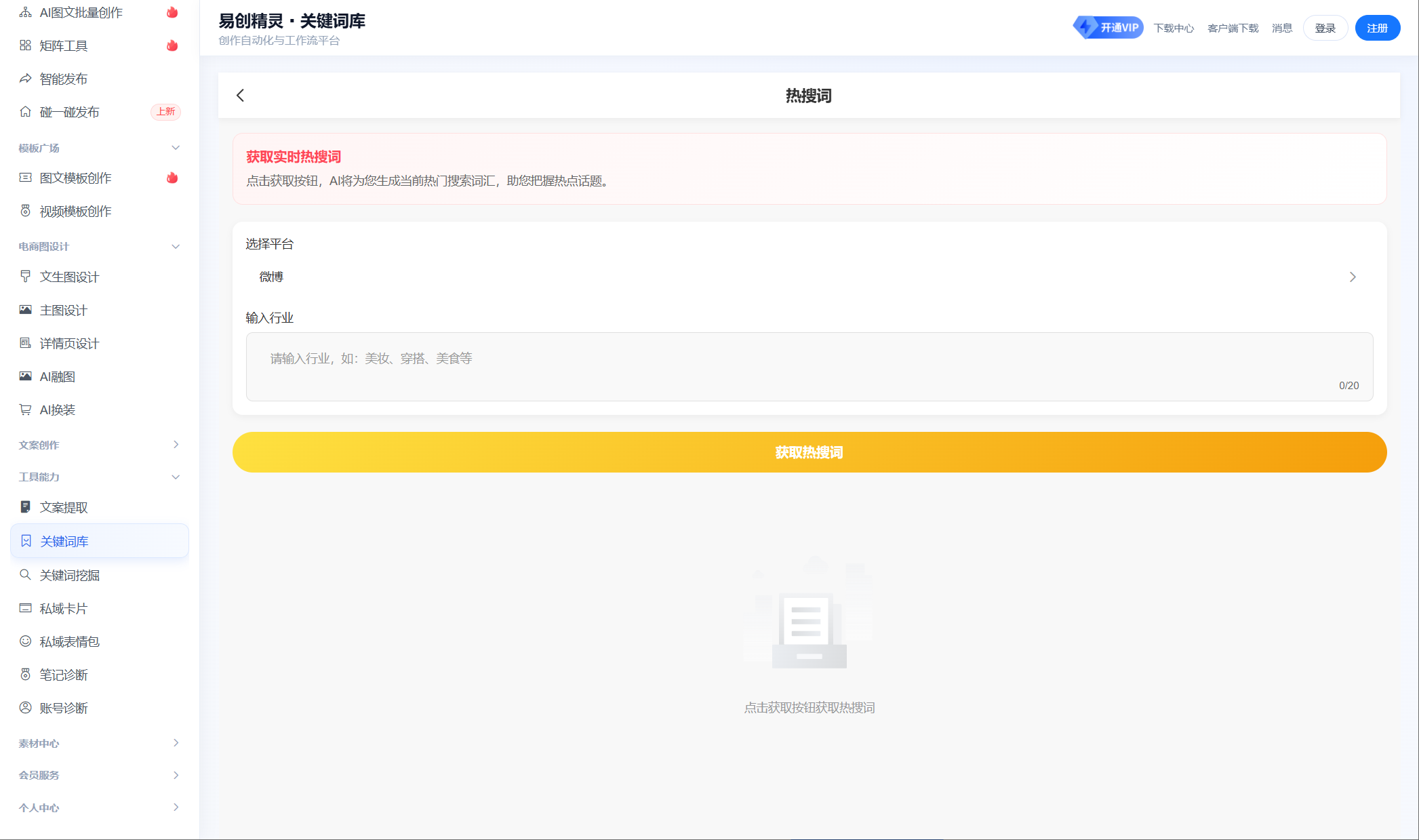This screenshot has width=1419, height=840.
Task: Click the 私域卡片 card icon
Action: 25,608
